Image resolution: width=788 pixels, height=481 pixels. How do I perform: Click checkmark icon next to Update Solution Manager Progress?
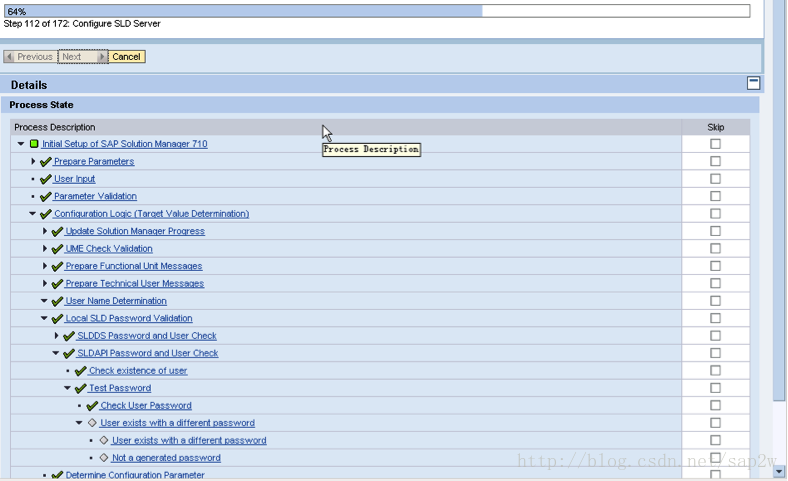click(x=57, y=231)
